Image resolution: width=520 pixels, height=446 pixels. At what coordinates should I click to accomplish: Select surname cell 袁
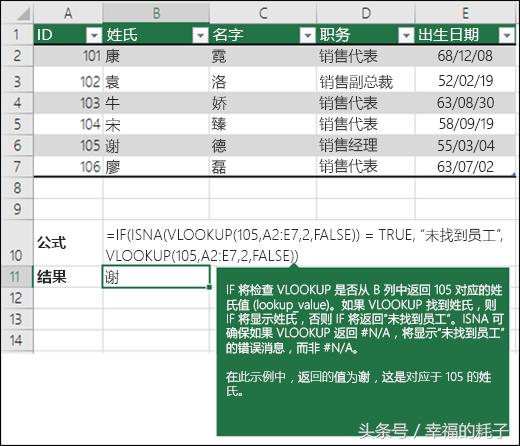point(156,80)
